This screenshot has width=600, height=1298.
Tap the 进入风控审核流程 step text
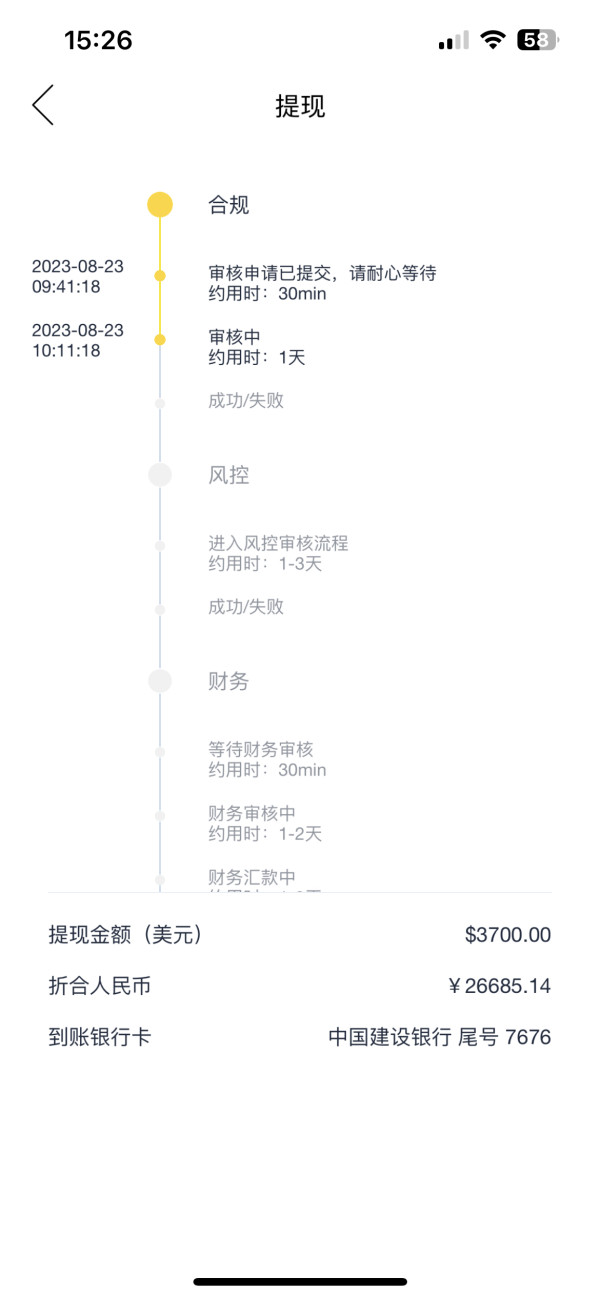pyautogui.click(x=278, y=544)
